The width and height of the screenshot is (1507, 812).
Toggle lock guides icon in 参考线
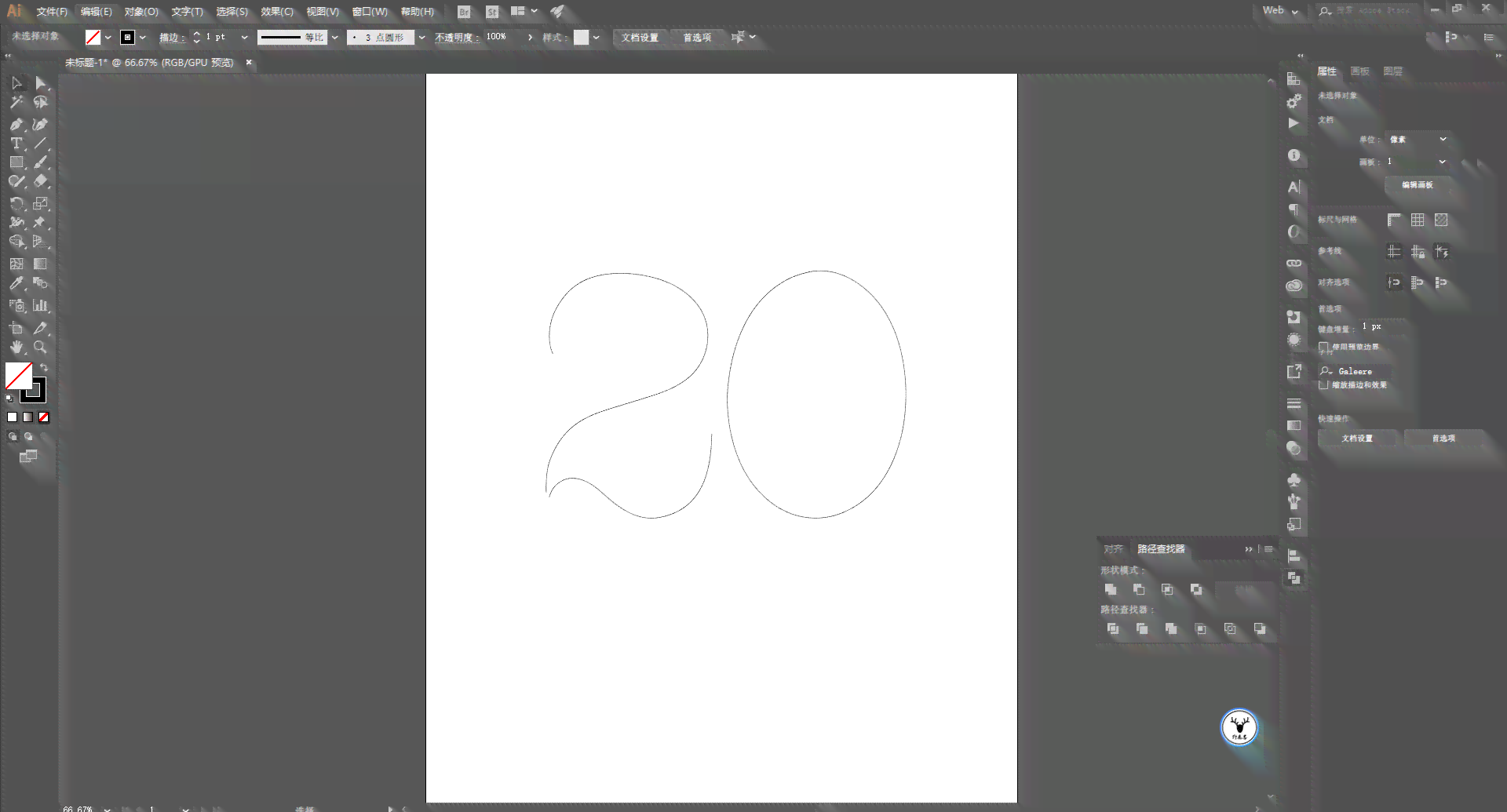pos(1418,252)
